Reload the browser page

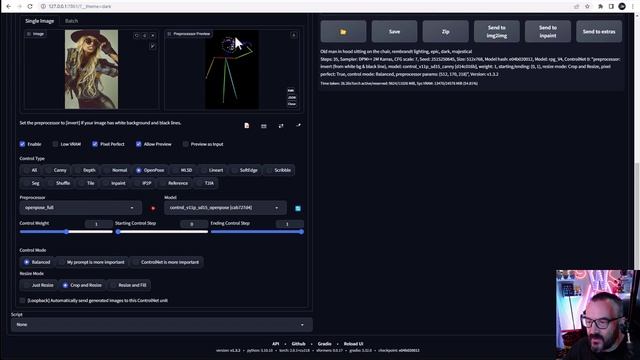(30, 6)
